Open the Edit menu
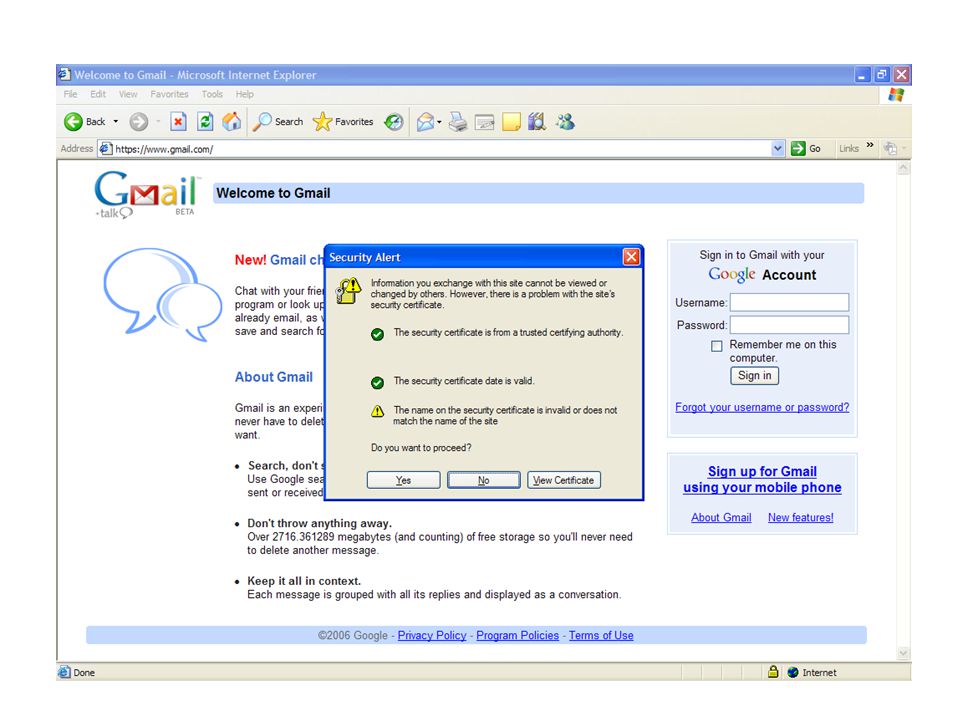 coord(98,94)
